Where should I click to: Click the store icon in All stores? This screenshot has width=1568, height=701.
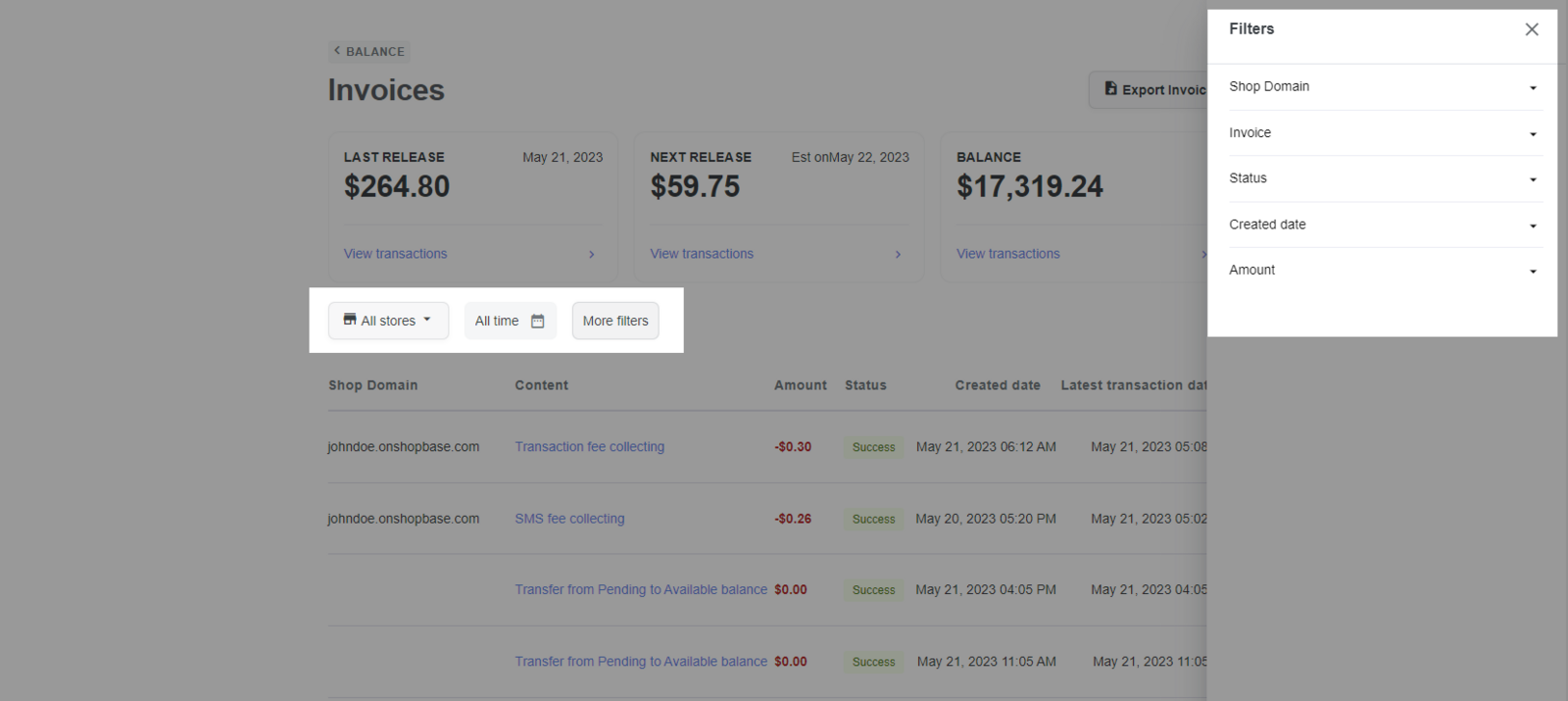coord(350,320)
